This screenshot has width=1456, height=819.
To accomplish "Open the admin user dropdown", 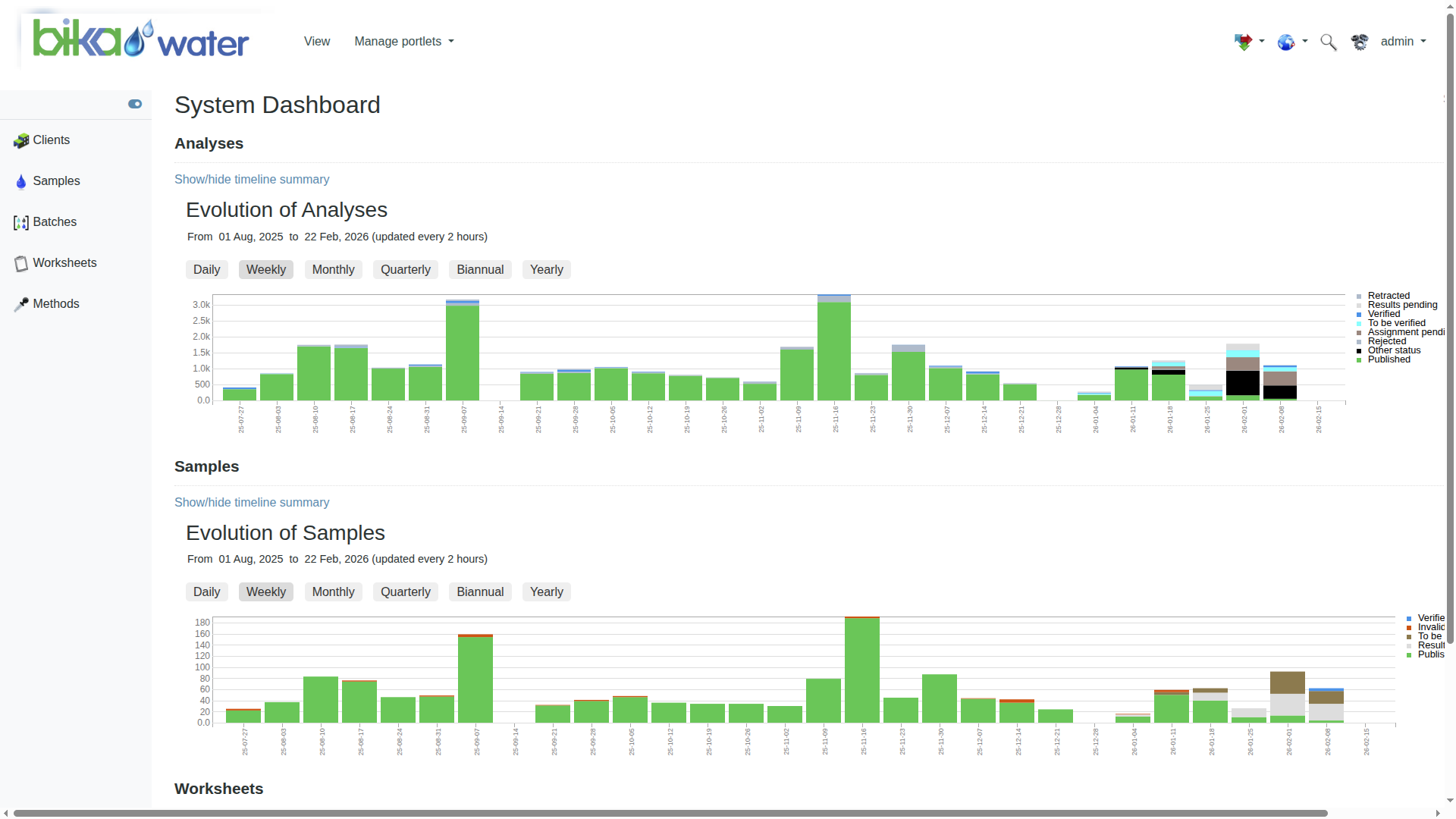I will click(x=1403, y=42).
